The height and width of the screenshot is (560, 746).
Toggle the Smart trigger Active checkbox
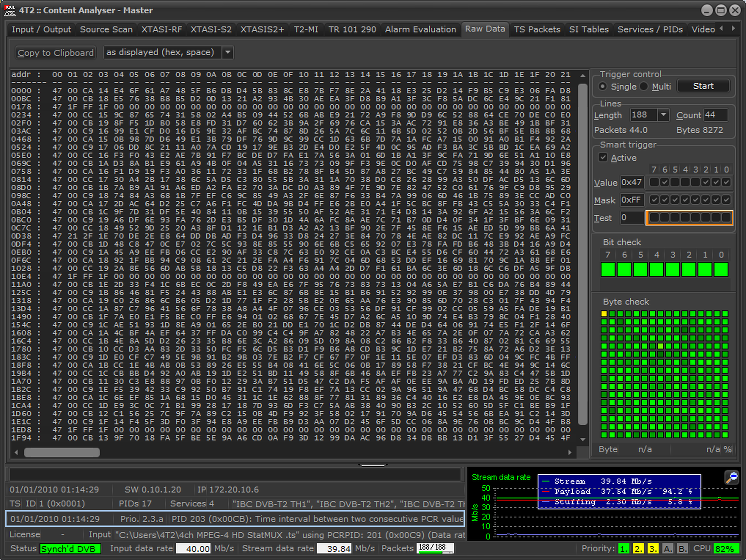603,157
